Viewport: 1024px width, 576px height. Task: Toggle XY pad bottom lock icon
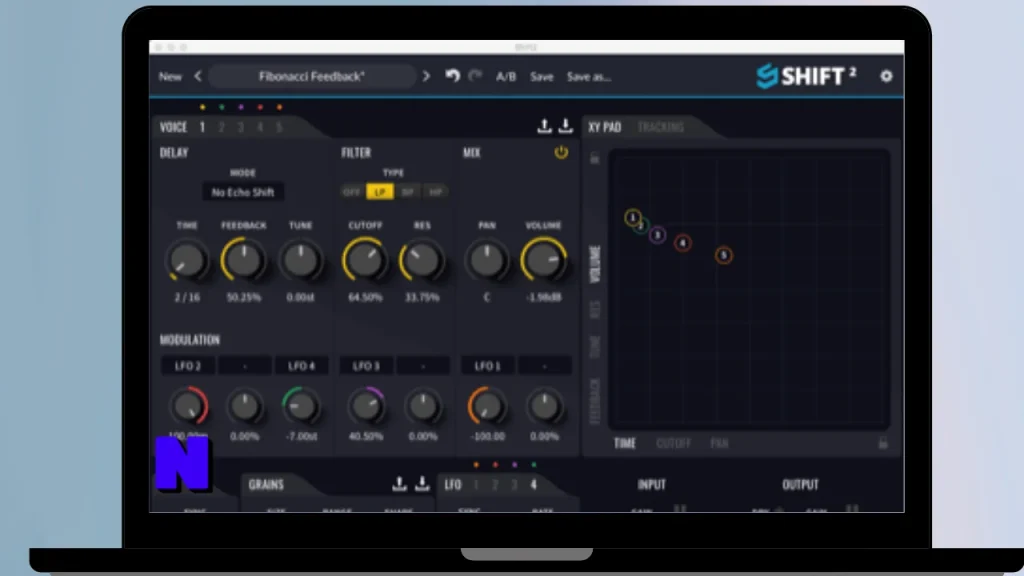[882, 443]
